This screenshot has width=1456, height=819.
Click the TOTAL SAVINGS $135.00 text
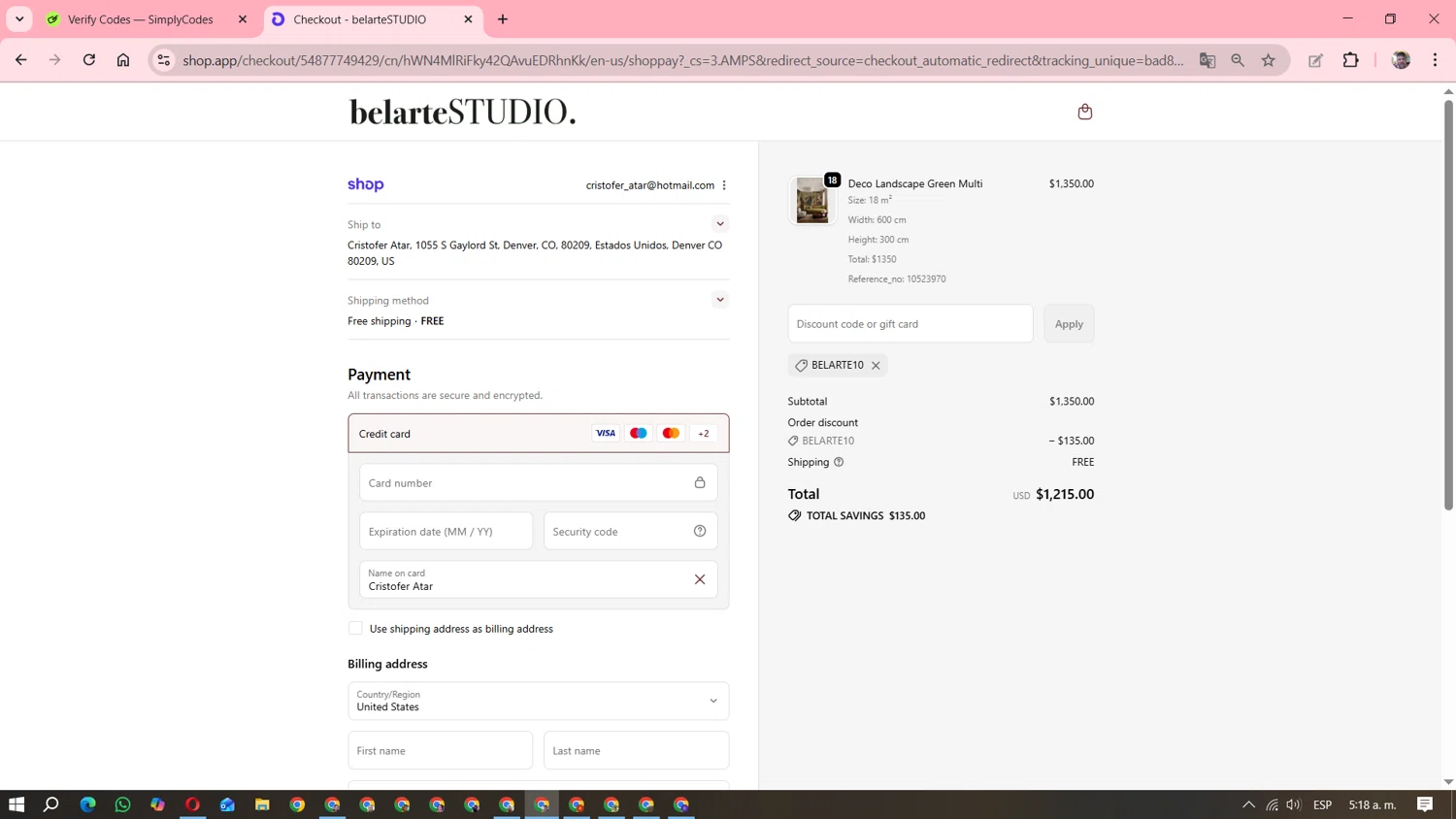(x=866, y=515)
